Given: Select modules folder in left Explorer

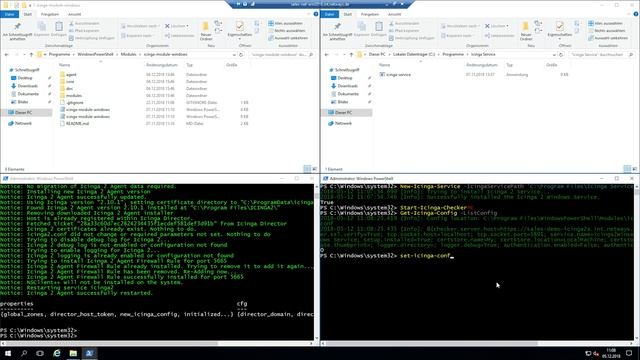Looking at the screenshot, I should [73, 96].
